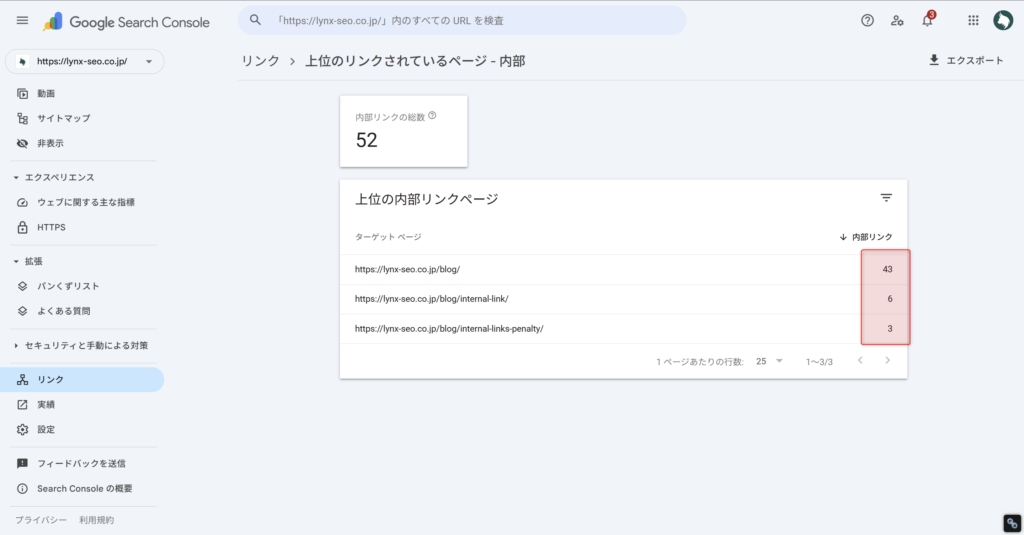Open サイトマップ in the sidebar

point(63,118)
